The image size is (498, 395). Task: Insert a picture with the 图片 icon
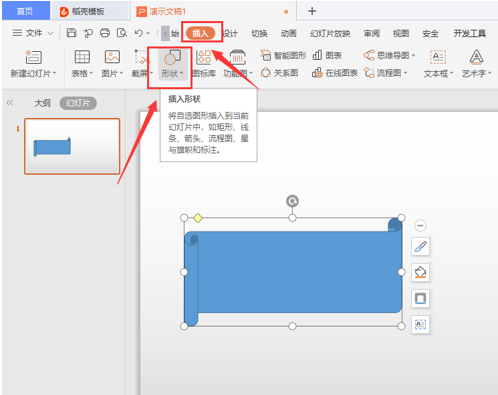(112, 57)
